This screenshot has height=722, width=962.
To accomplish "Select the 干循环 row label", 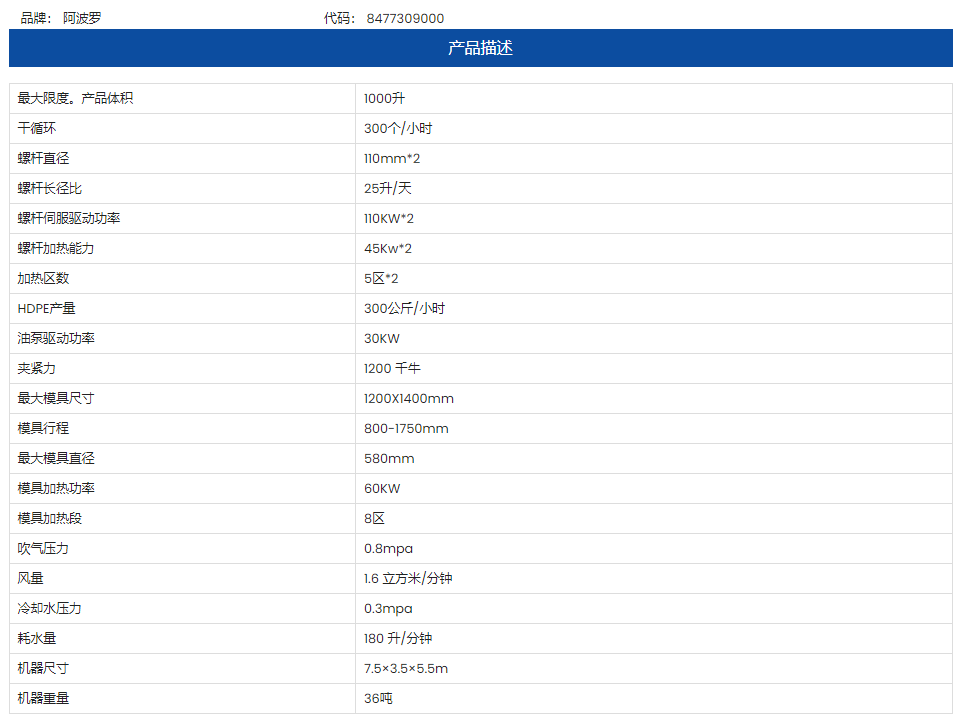I will (x=37, y=128).
